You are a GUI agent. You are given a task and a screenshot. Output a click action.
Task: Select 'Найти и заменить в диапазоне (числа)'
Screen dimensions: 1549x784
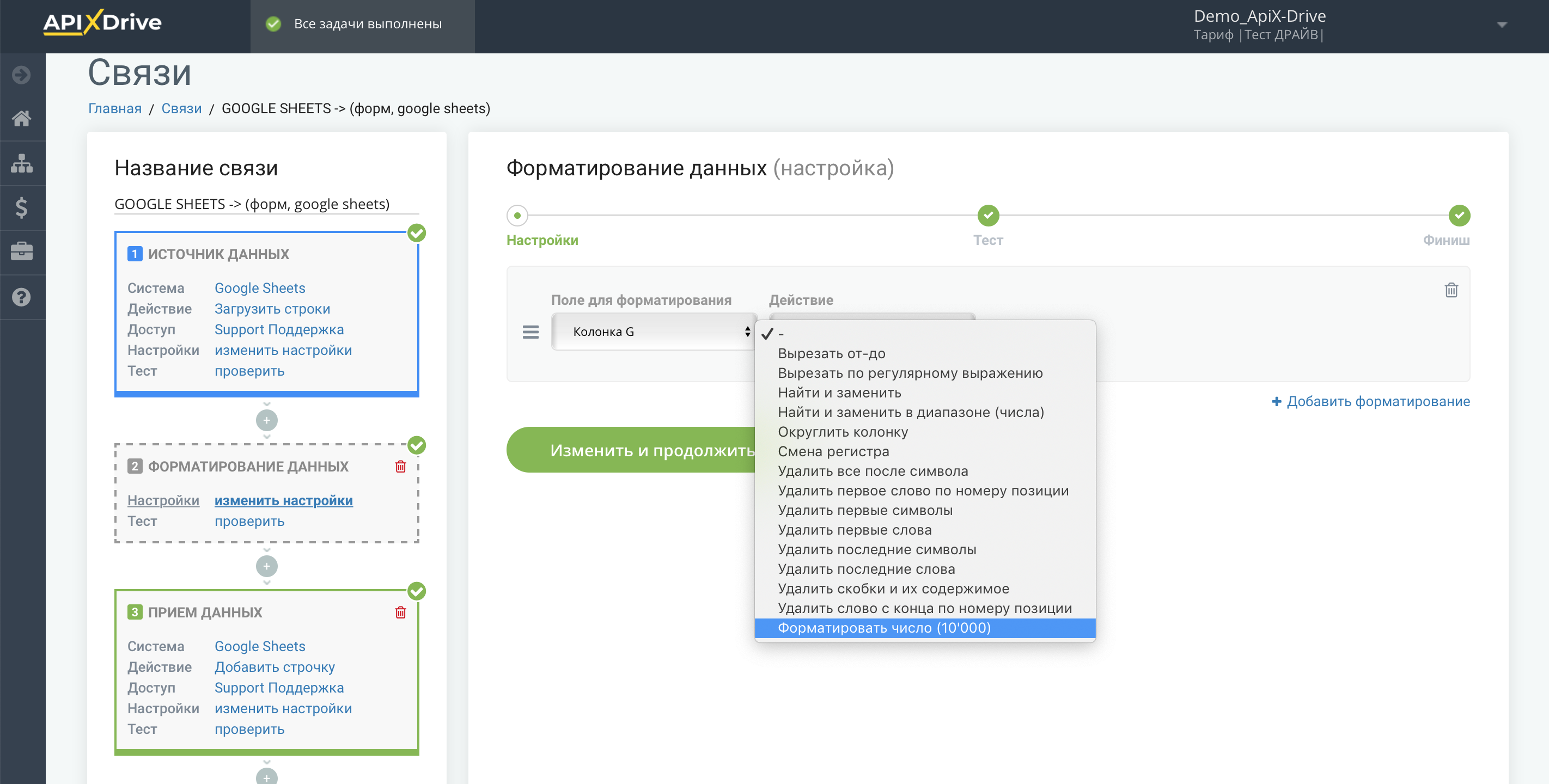click(x=925, y=413)
